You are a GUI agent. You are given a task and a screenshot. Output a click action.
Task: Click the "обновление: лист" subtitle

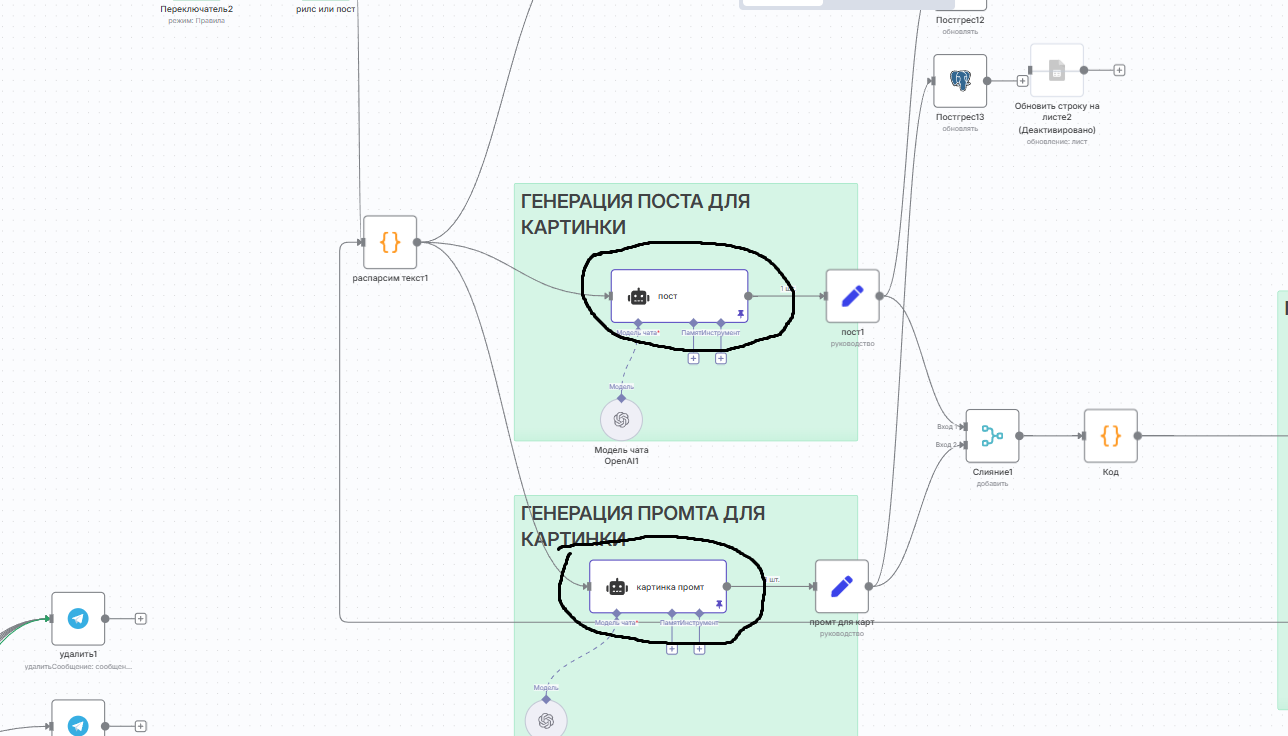(x=1057, y=141)
